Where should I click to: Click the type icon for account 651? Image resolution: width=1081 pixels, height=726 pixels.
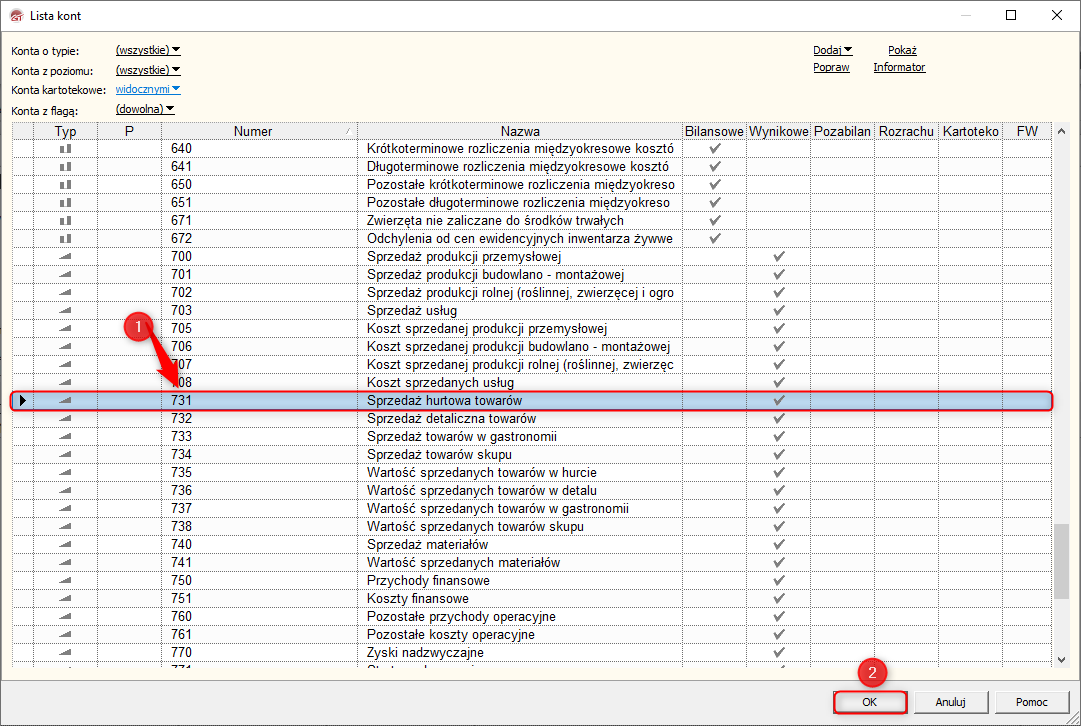click(x=66, y=203)
